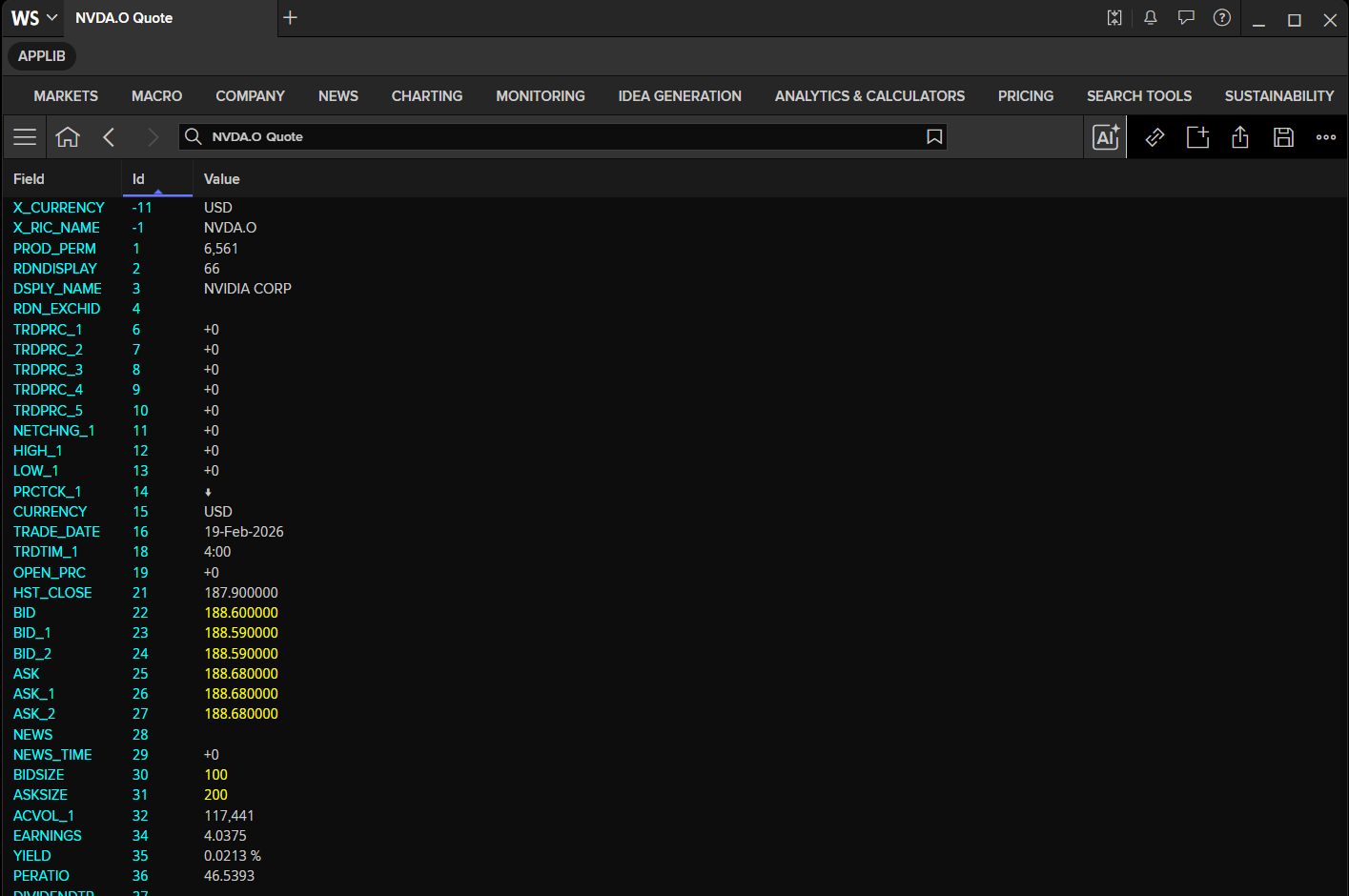Open the CHARTING menu
Viewport: 1349px width, 896px height.
[x=427, y=96]
